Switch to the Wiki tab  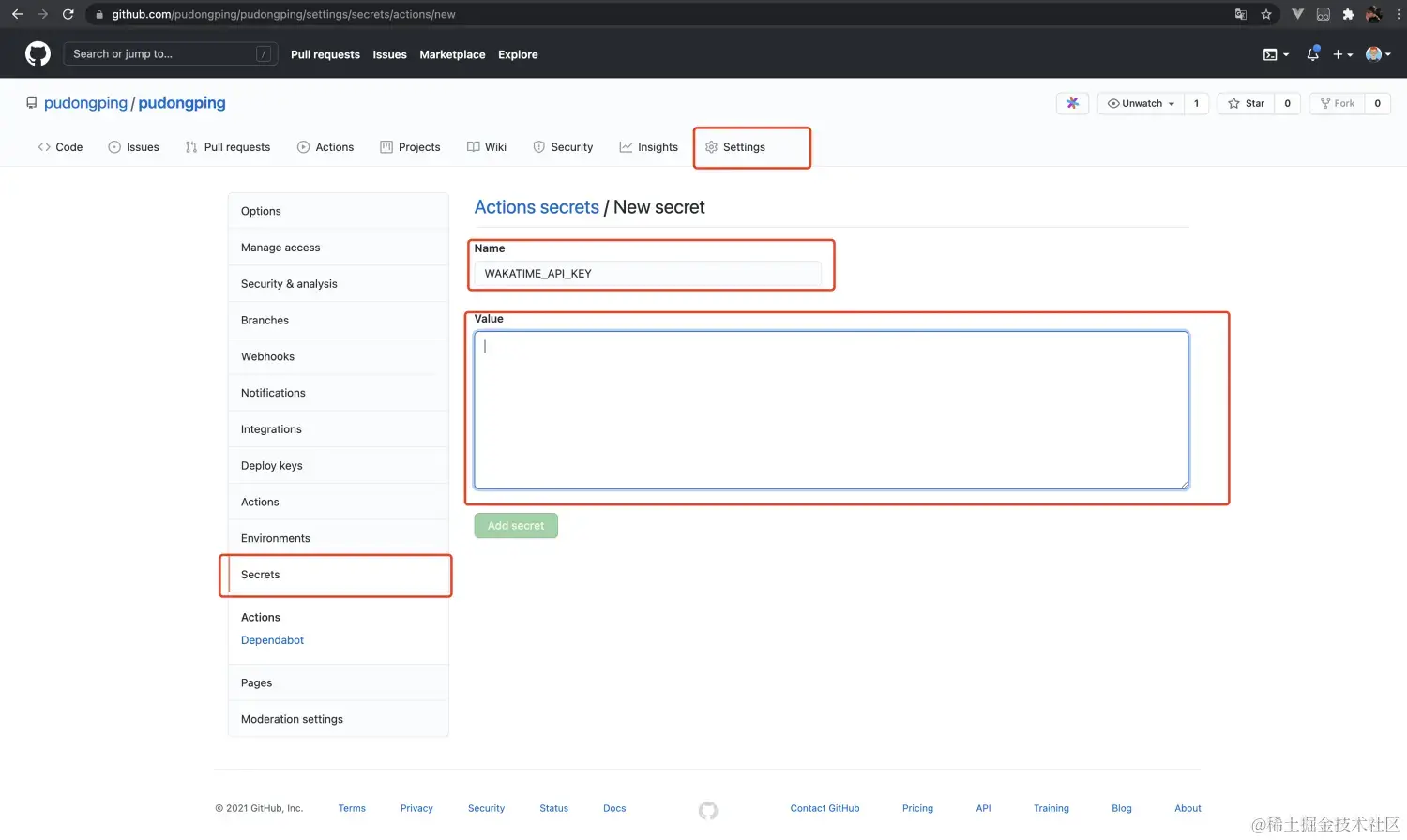[x=487, y=147]
